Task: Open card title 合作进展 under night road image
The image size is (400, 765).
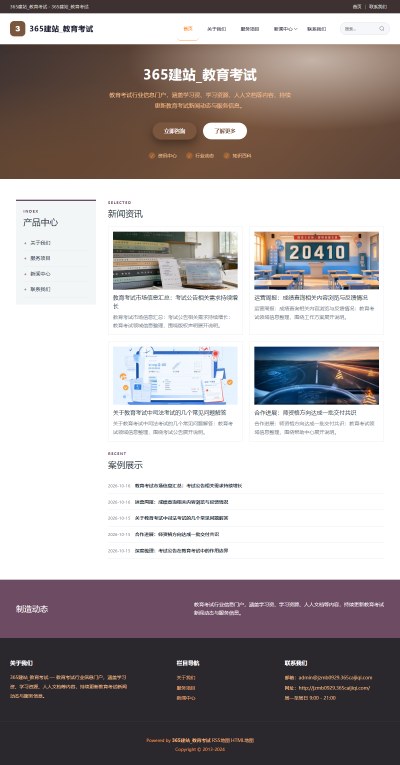Action: pyautogui.click(x=305, y=412)
